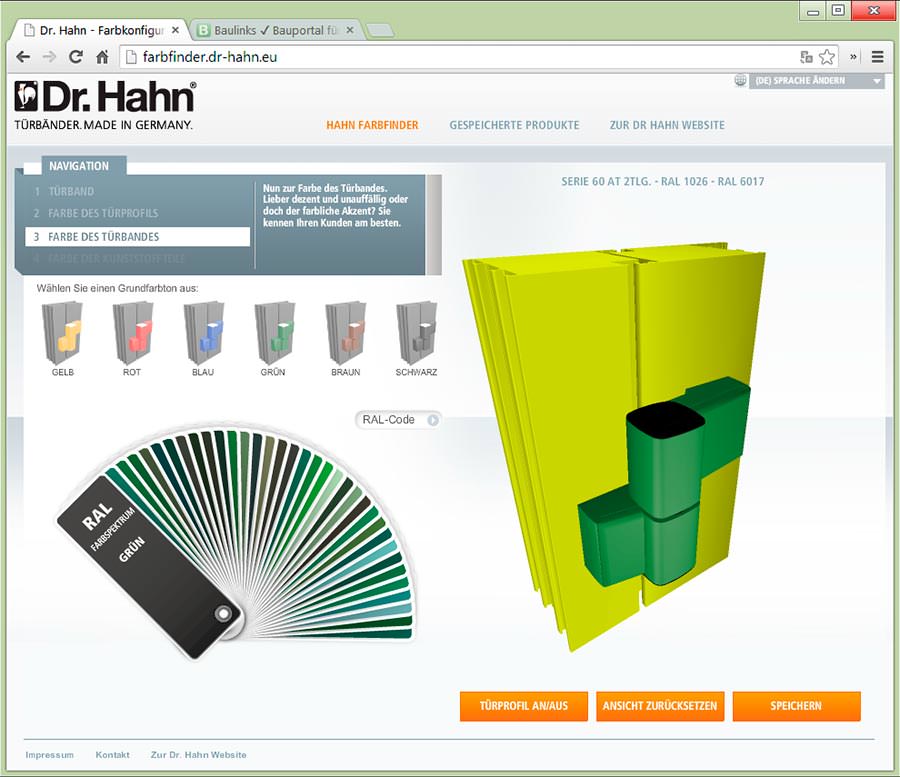Click the navigation panel scrollbar
Image resolution: width=900 pixels, height=777 pixels.
point(435,225)
